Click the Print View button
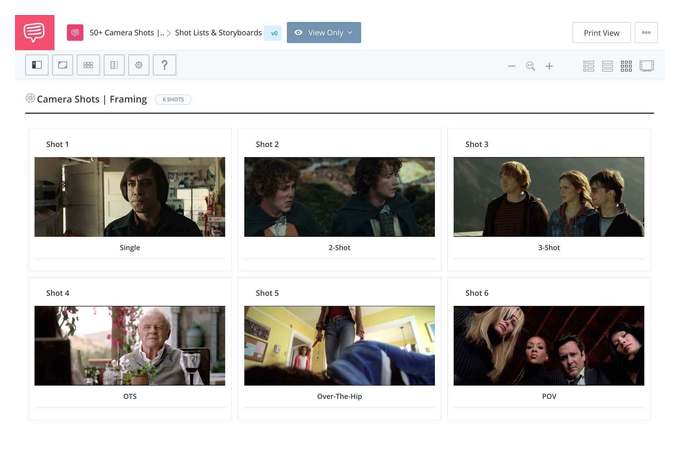Screen dimensions: 680x449 (x=602, y=33)
